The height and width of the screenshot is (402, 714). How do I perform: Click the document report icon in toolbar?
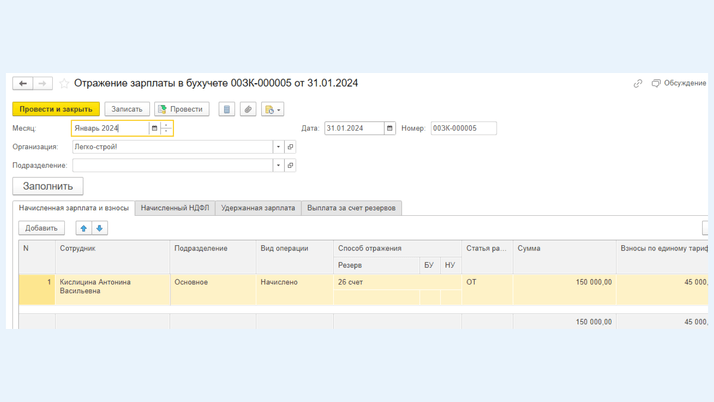pyautogui.click(x=227, y=109)
